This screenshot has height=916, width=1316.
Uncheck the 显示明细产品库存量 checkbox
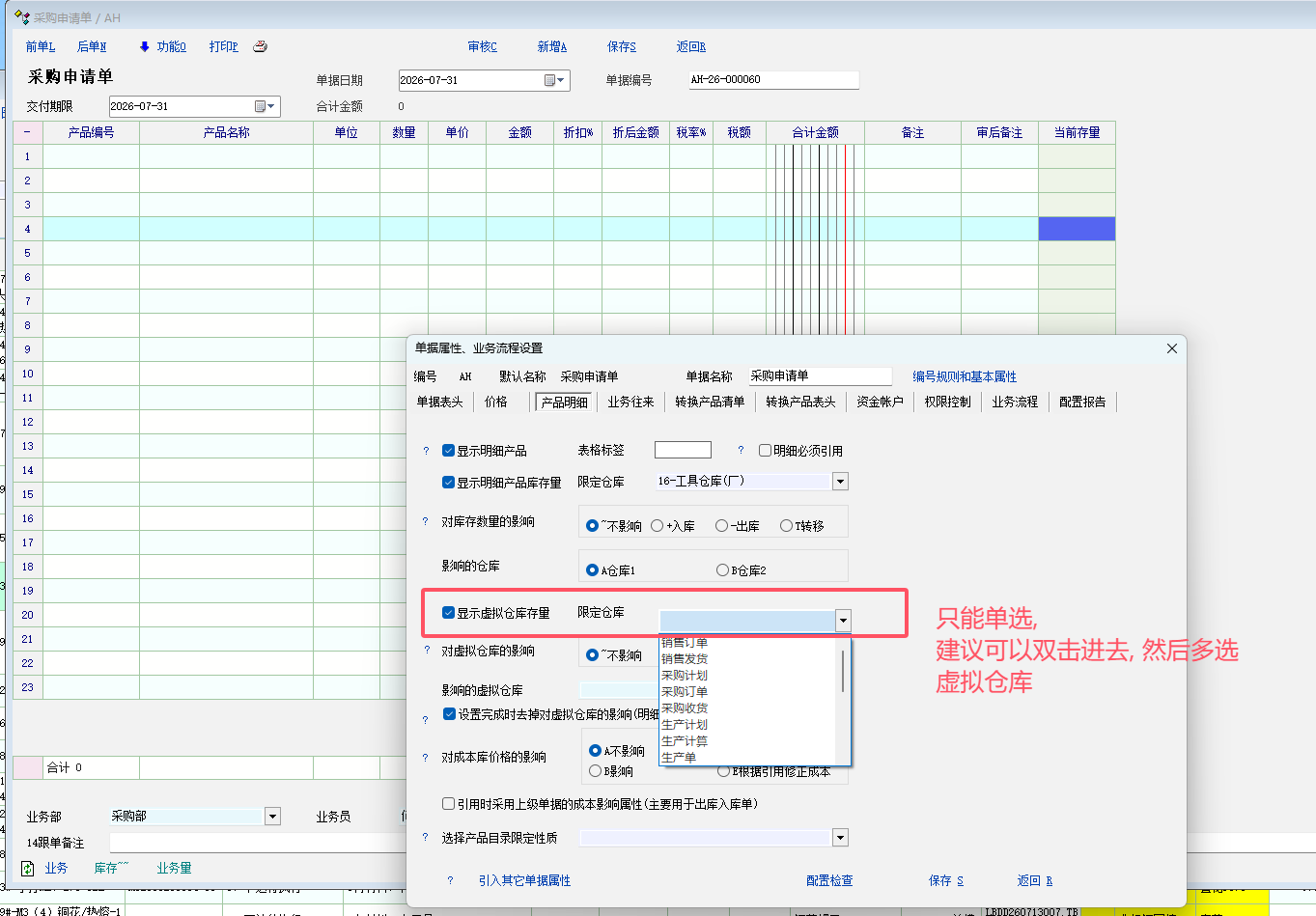click(x=448, y=483)
